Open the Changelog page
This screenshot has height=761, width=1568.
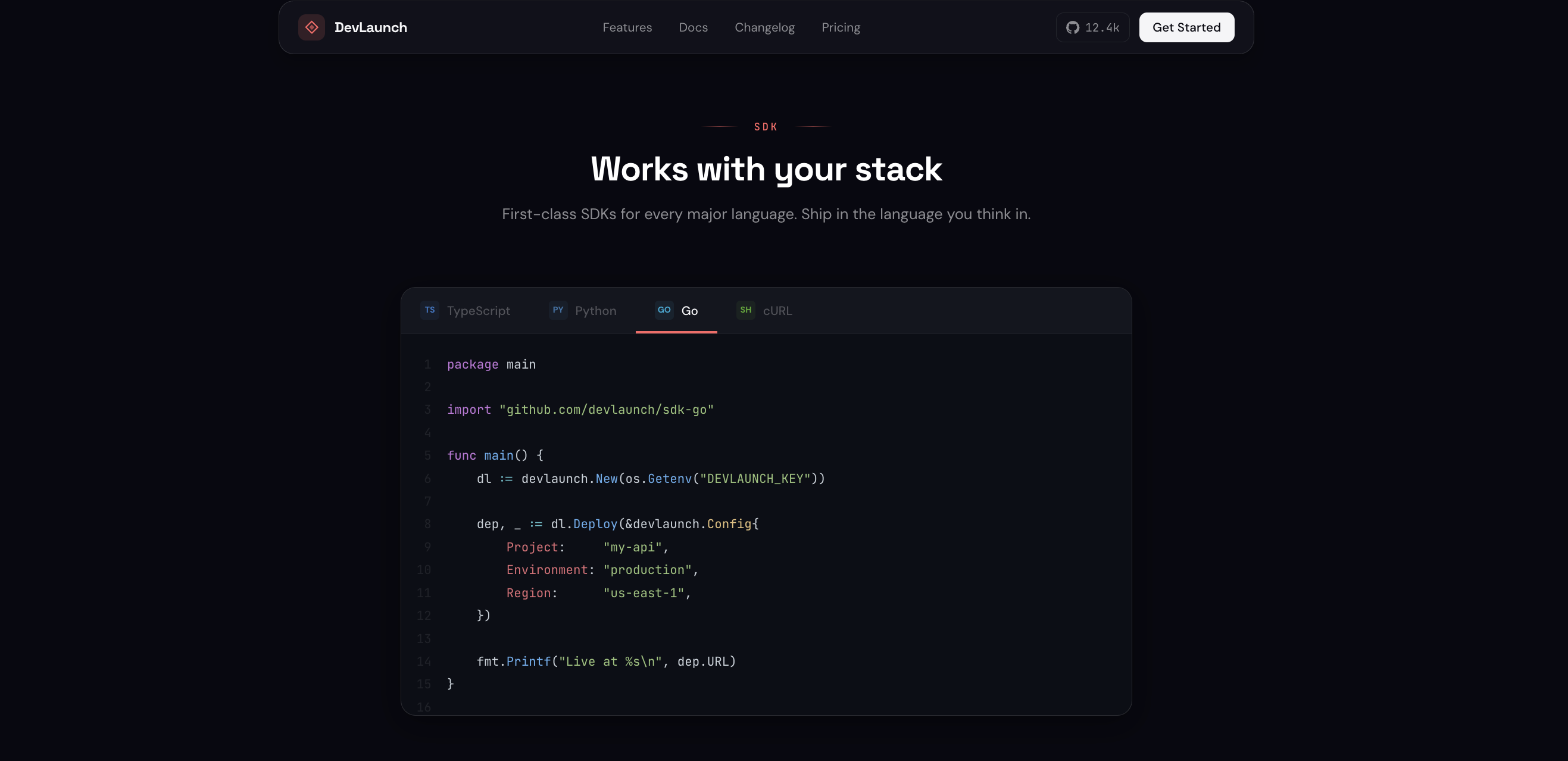pos(764,27)
